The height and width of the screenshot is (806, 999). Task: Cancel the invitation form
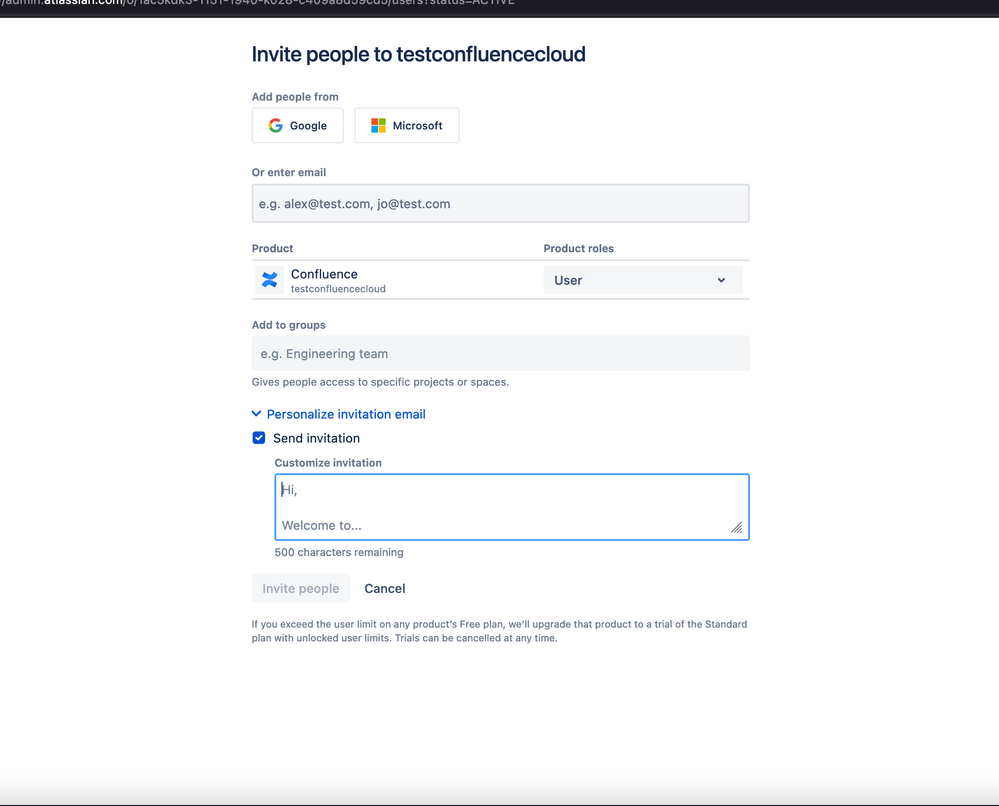(385, 588)
